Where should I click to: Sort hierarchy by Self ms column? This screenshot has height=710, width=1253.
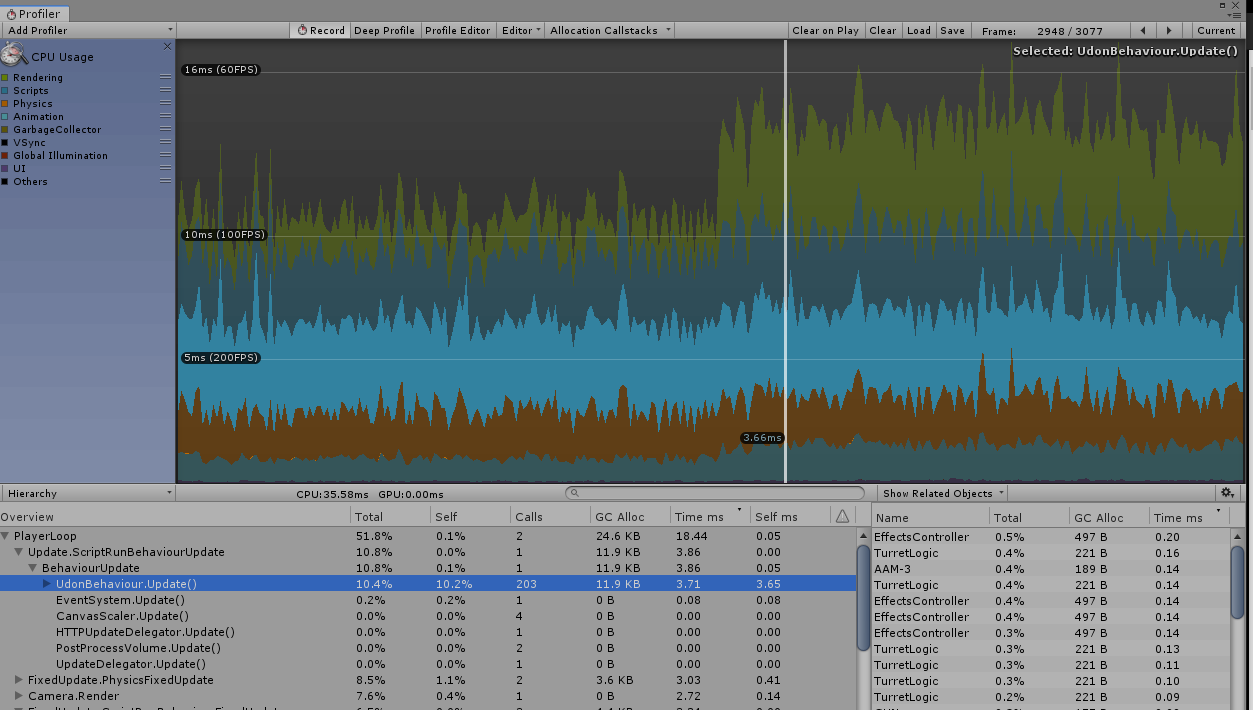coord(790,516)
